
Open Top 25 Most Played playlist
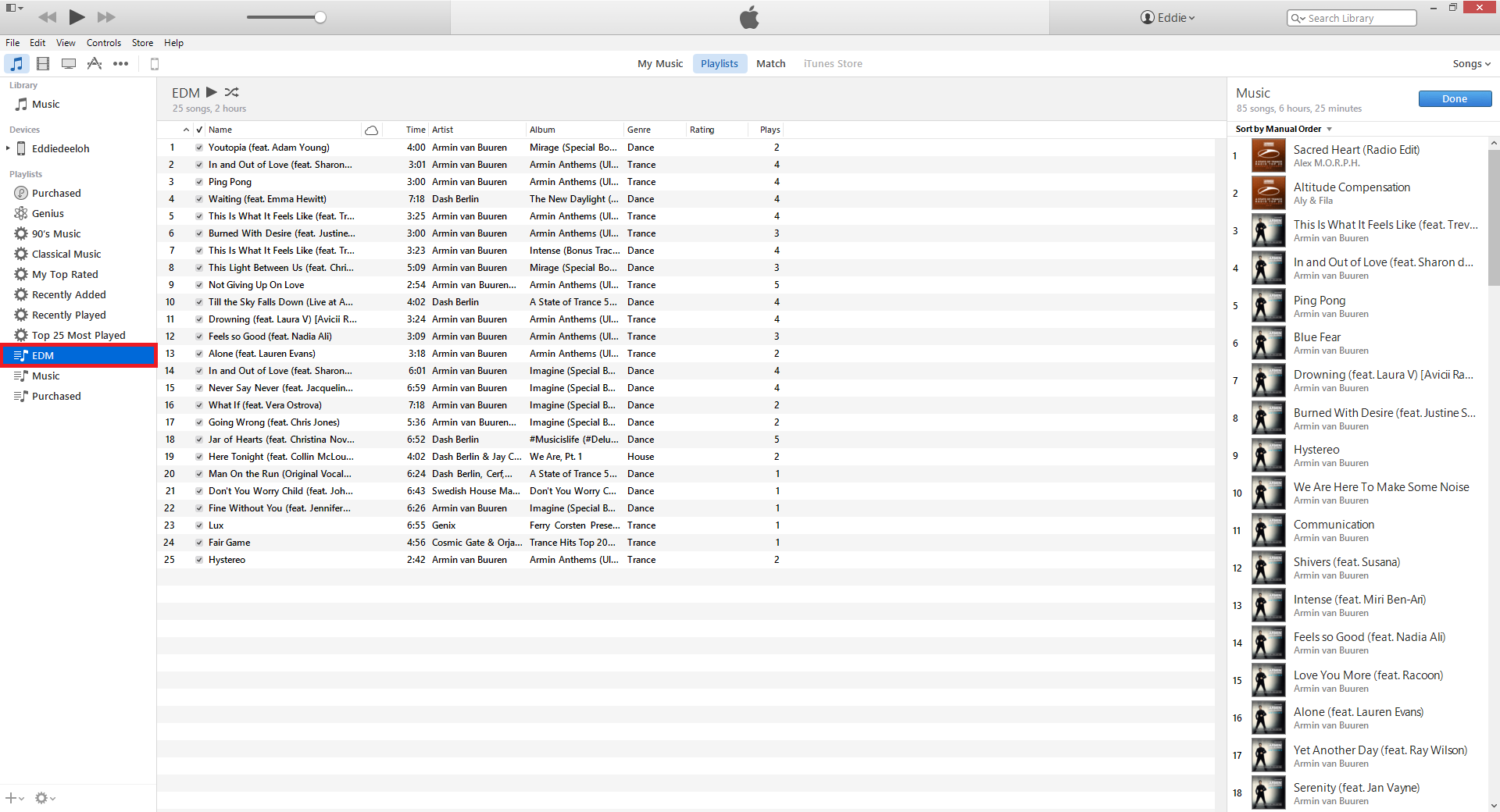tap(78, 335)
